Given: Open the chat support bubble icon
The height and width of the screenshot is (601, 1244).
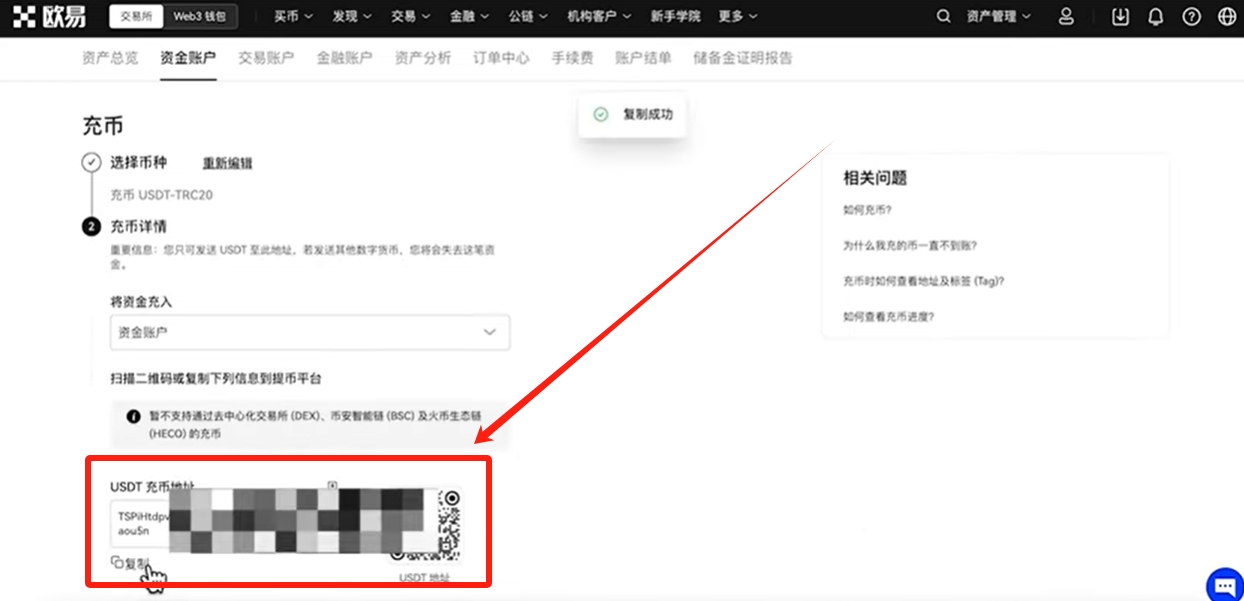Looking at the screenshot, I should pyautogui.click(x=1225, y=584).
